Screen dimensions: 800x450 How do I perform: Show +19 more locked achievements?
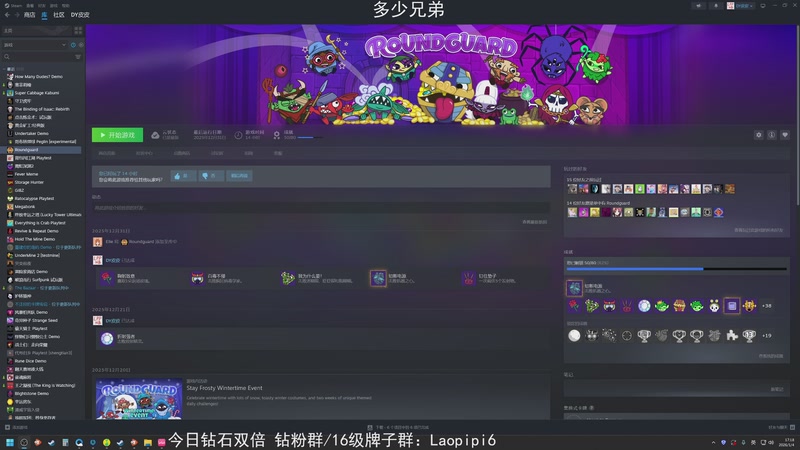pyautogui.click(x=766, y=336)
